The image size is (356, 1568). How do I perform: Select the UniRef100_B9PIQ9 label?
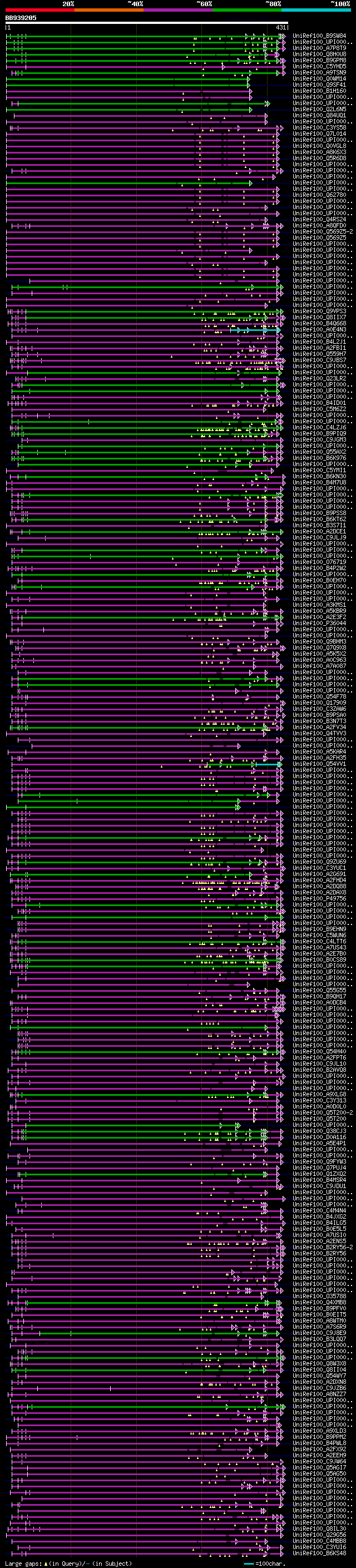point(319,433)
